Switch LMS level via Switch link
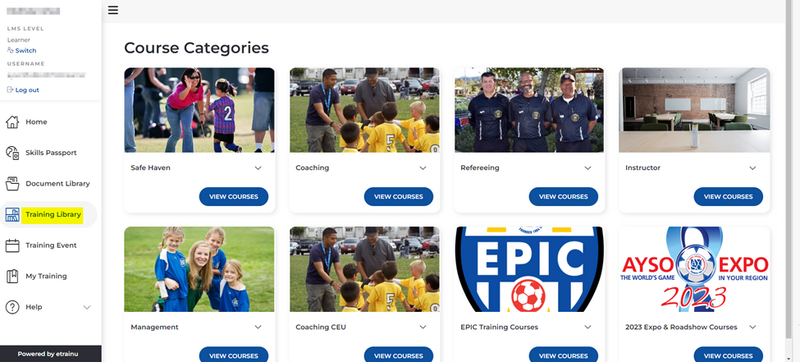This screenshot has width=800, height=362. tap(22, 50)
